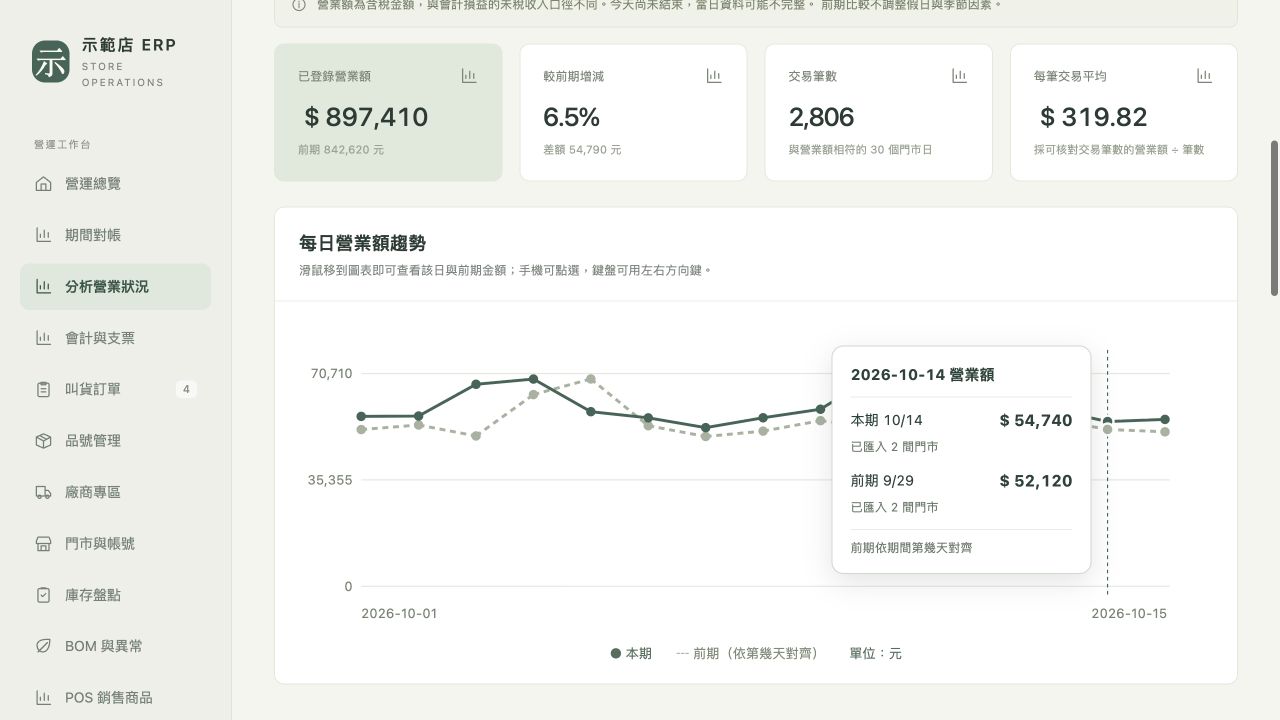Click the store icon beside 門市與帳號
1280x720 pixels.
pos(43,544)
